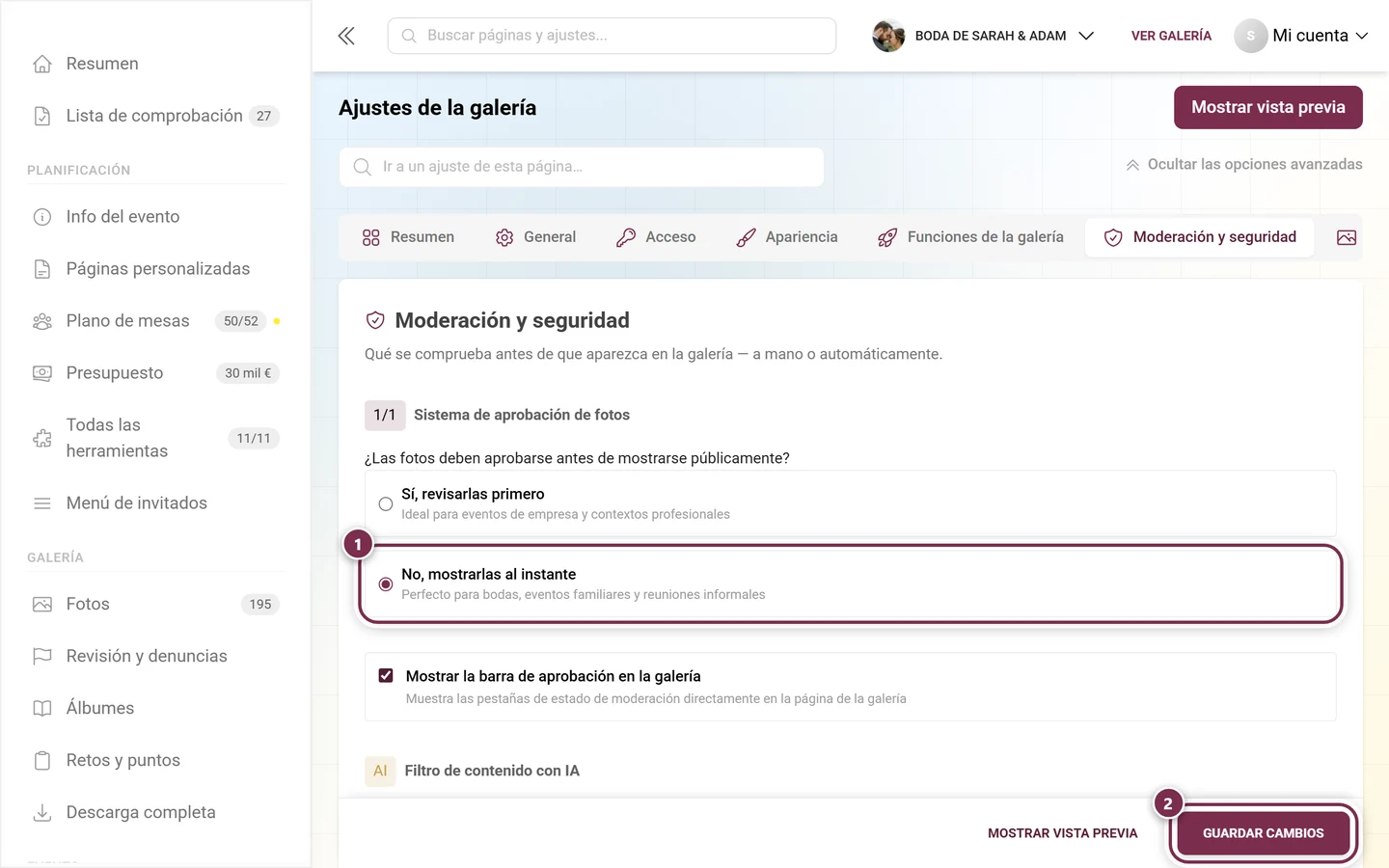
Task: Click the Descarga completa download icon
Action: [x=42, y=813]
